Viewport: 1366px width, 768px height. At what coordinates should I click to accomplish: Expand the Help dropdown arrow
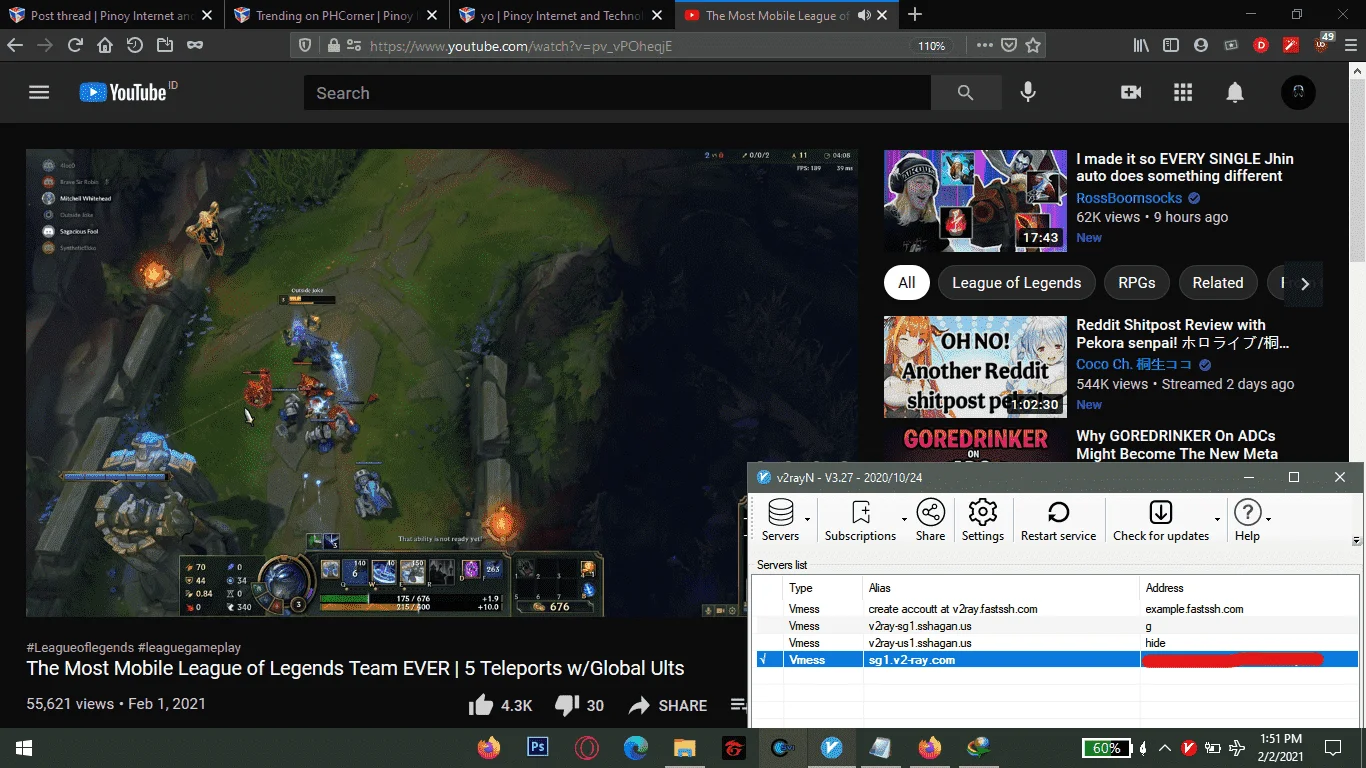[x=1268, y=520]
